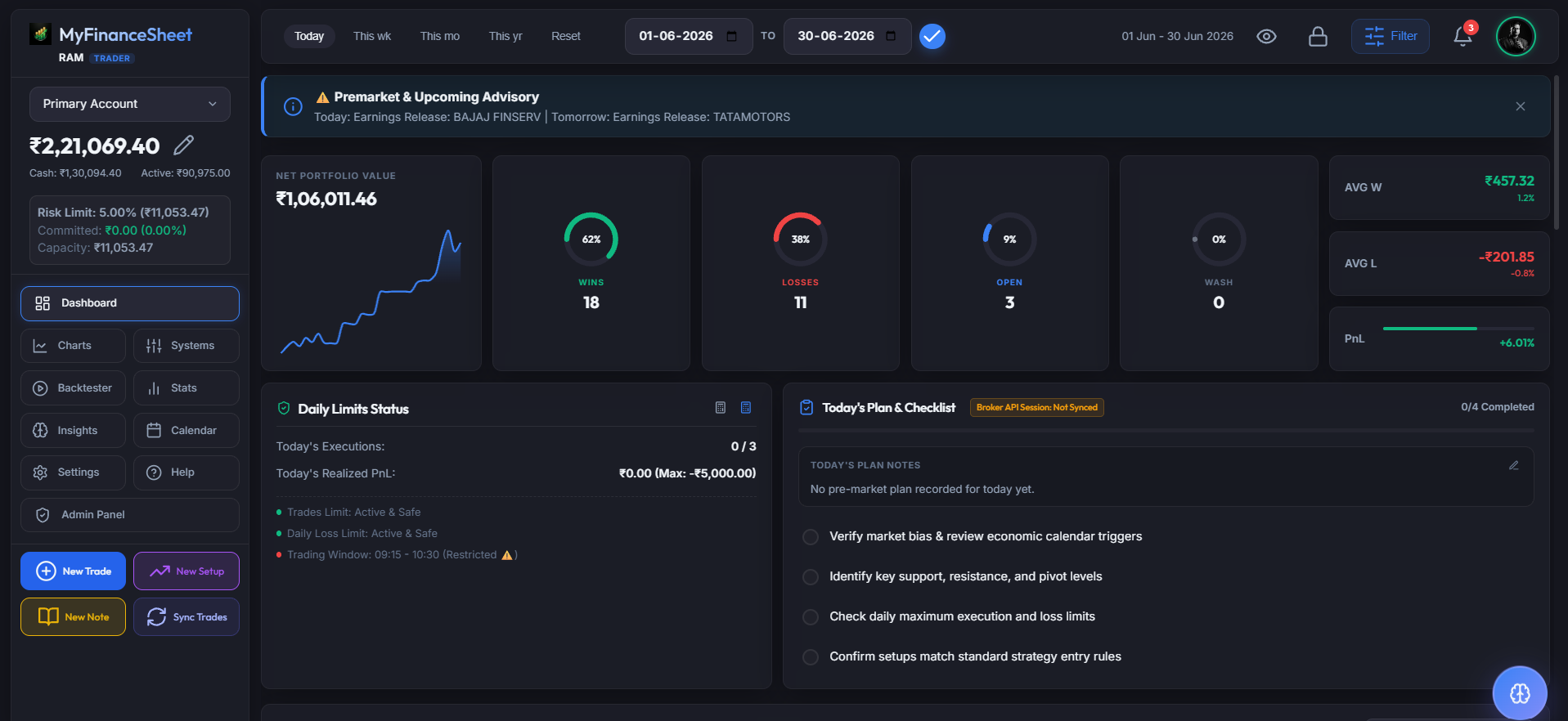Click the Wash 0% gauge
Screen dimensions: 1568x721
[x=1219, y=239]
